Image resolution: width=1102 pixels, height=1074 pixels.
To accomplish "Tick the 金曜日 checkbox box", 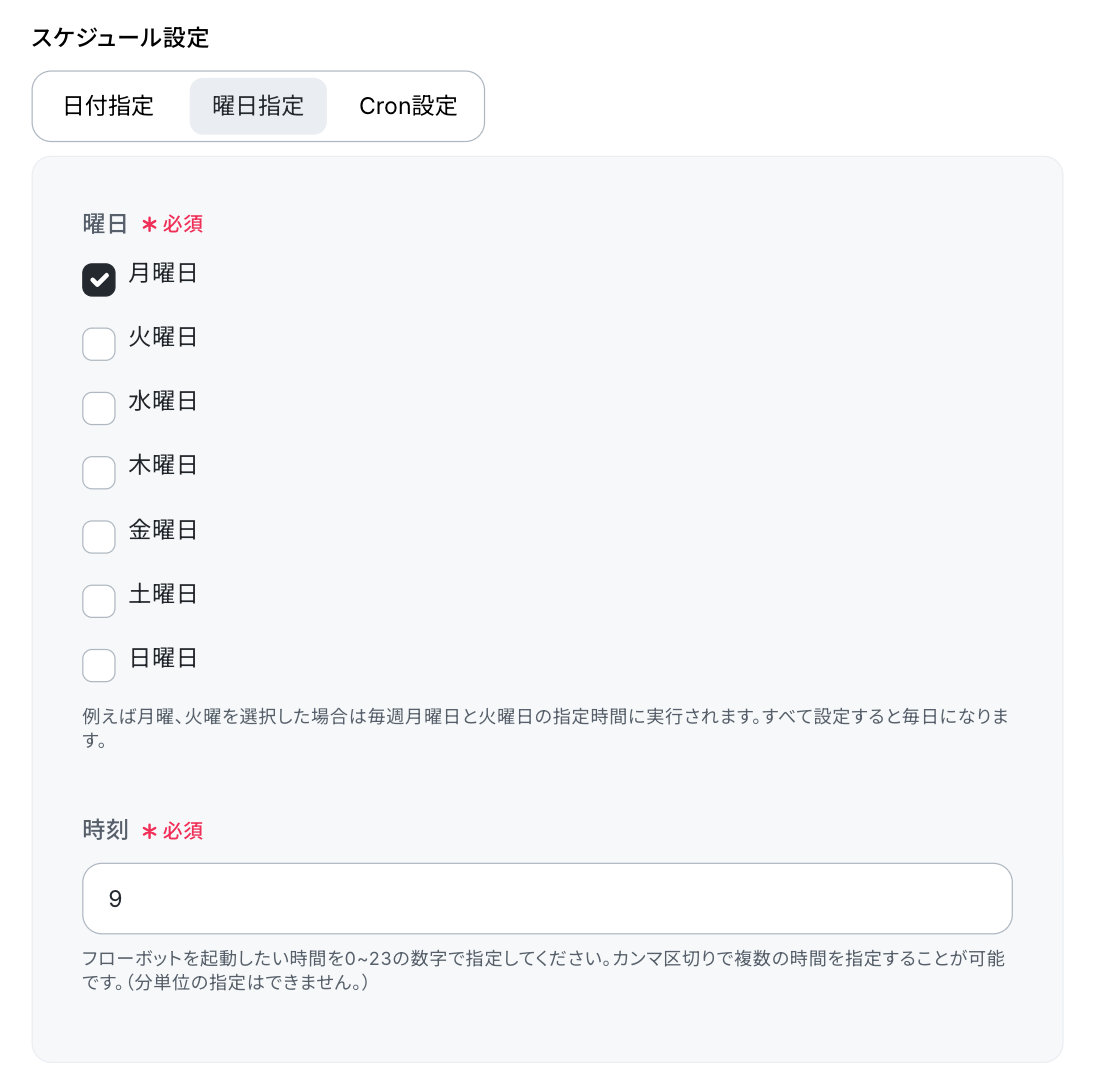I will pyautogui.click(x=99, y=537).
